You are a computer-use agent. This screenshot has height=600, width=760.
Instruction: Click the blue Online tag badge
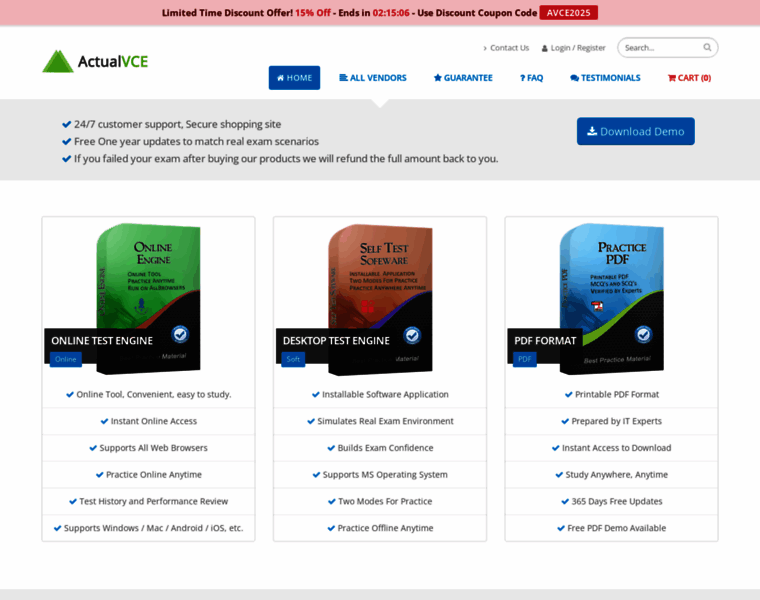(x=66, y=359)
